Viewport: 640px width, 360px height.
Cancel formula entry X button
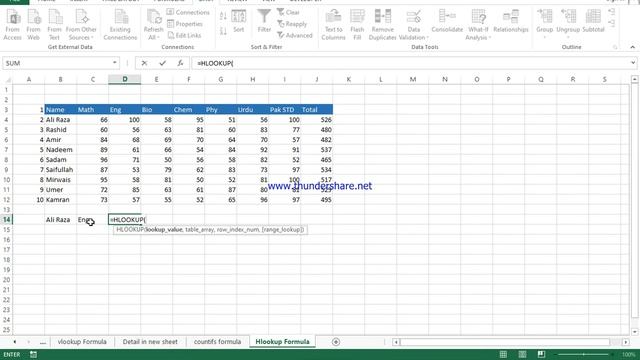[144, 63]
